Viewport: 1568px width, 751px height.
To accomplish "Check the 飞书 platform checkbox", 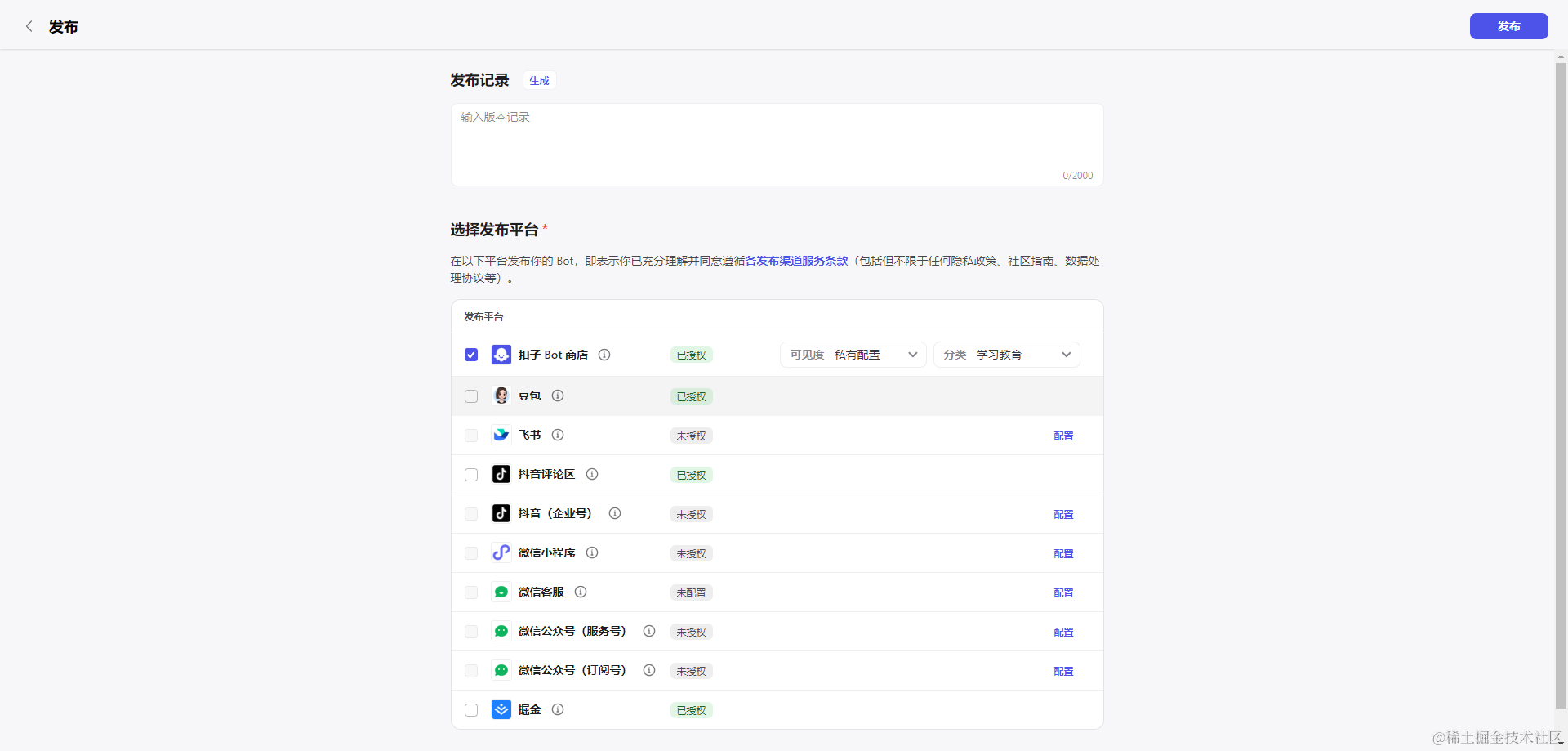I will pos(471,436).
